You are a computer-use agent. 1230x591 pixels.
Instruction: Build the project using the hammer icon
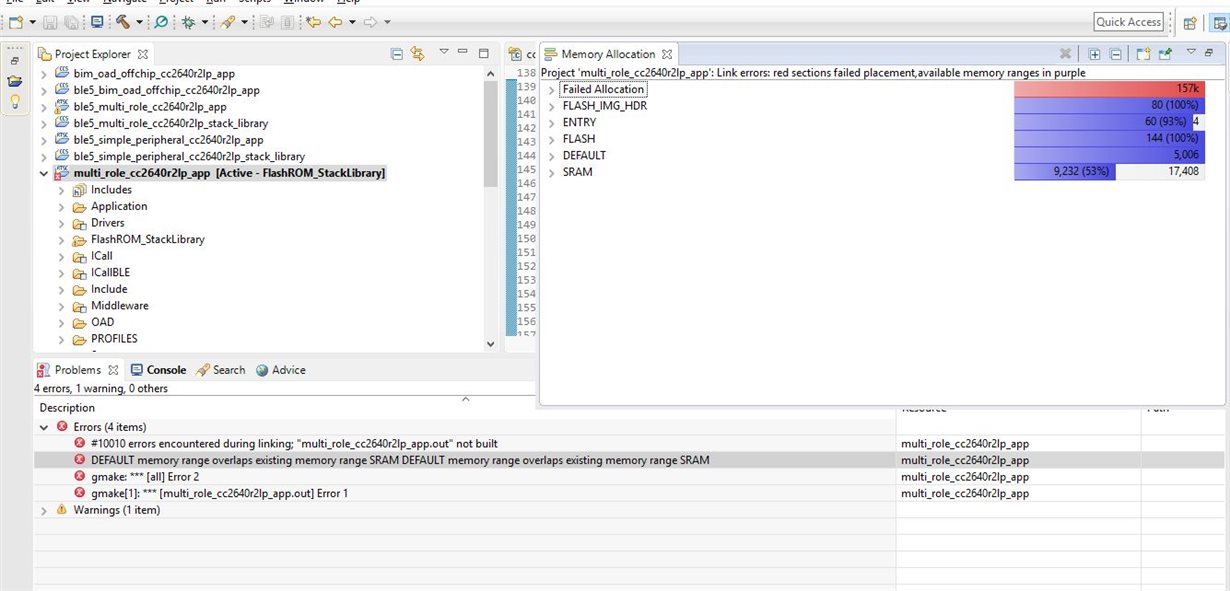(123, 20)
